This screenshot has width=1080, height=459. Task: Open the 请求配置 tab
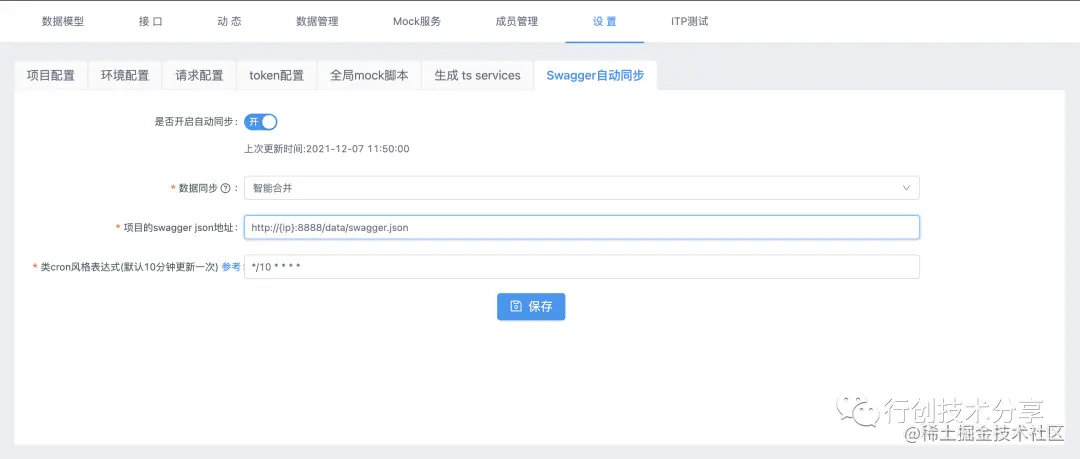[x=199, y=75]
